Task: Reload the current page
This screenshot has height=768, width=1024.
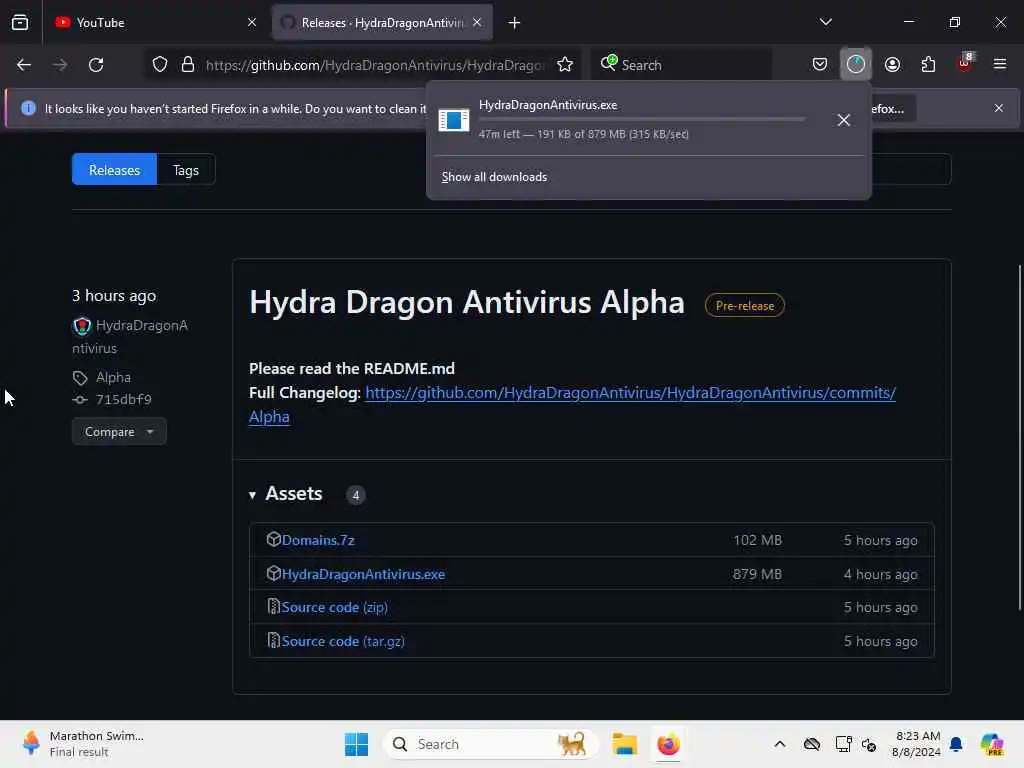Action: click(97, 65)
